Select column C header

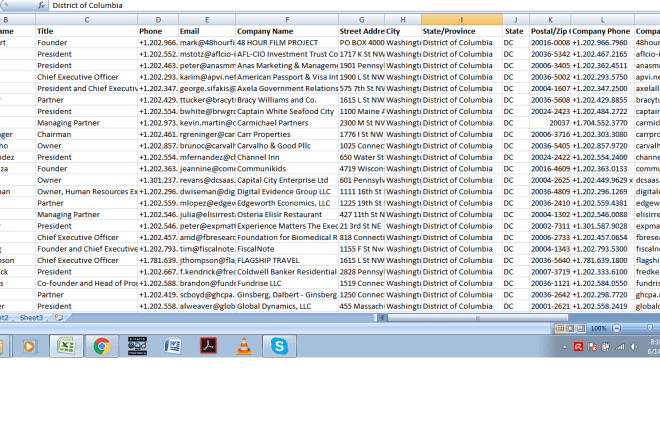point(87,19)
